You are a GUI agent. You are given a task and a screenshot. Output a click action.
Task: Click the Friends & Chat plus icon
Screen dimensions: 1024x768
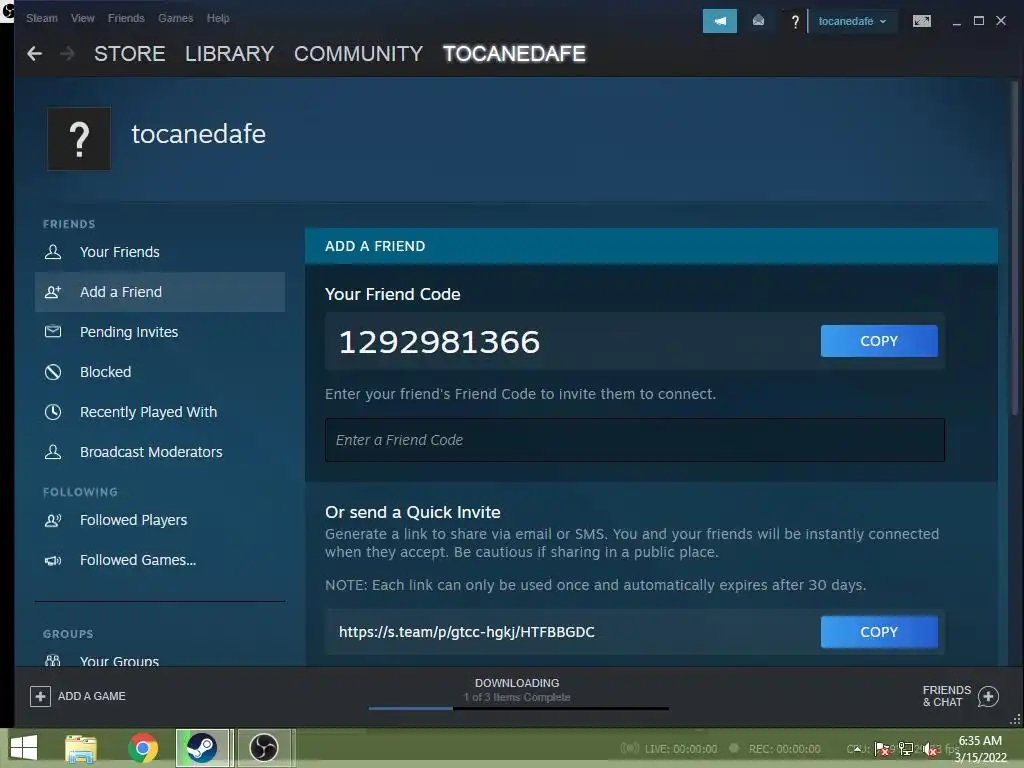pos(988,697)
